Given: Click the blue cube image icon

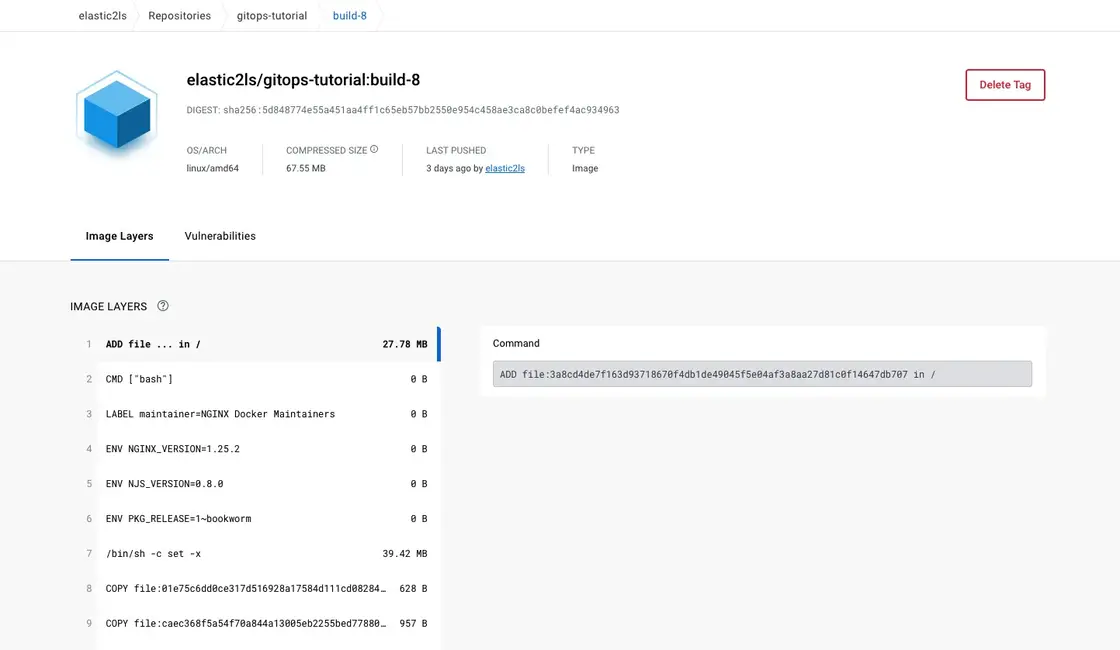Looking at the screenshot, I should pyautogui.click(x=117, y=115).
